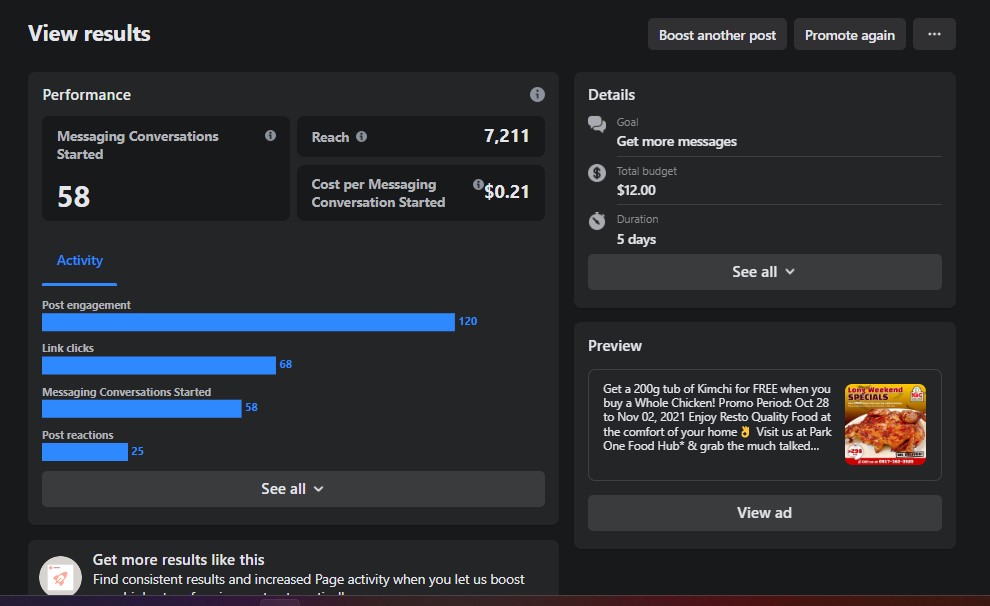Screen dimensions: 990x606
Task: Click the Get more results like this heading
Action: [x=179, y=560]
